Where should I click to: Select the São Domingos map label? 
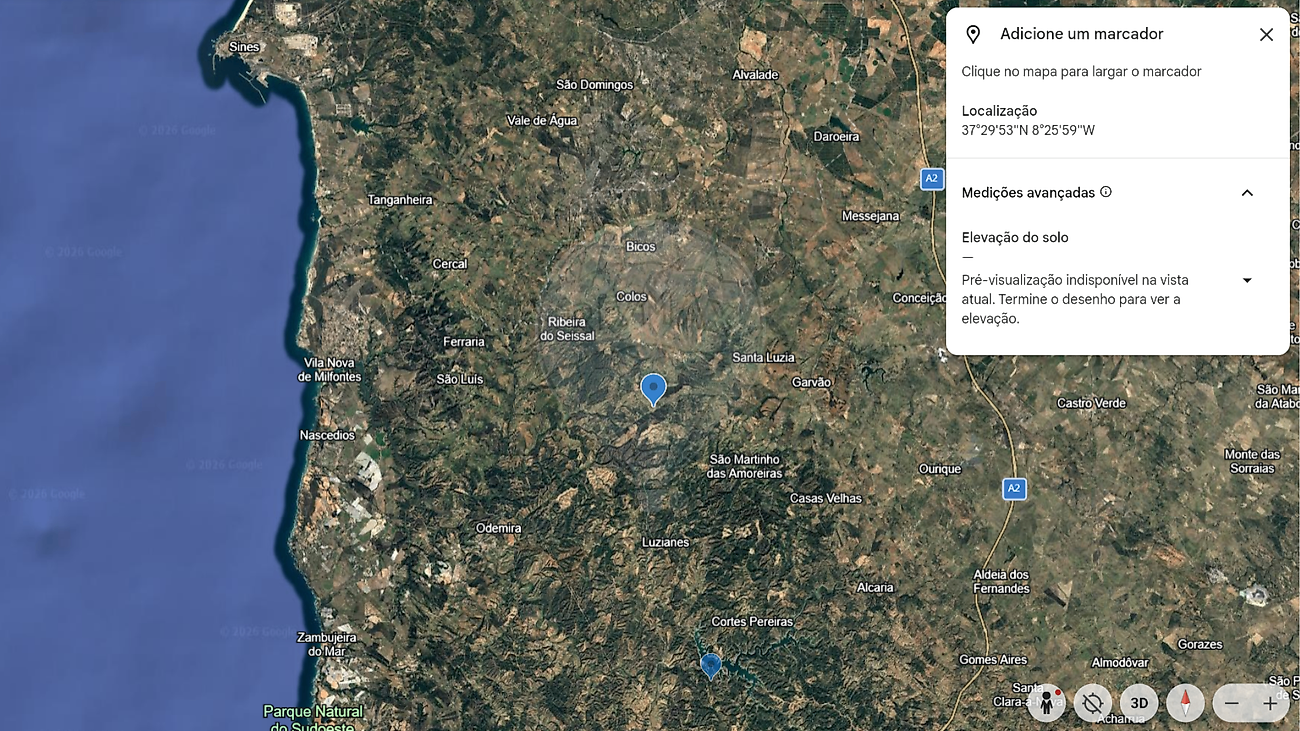pyautogui.click(x=595, y=85)
